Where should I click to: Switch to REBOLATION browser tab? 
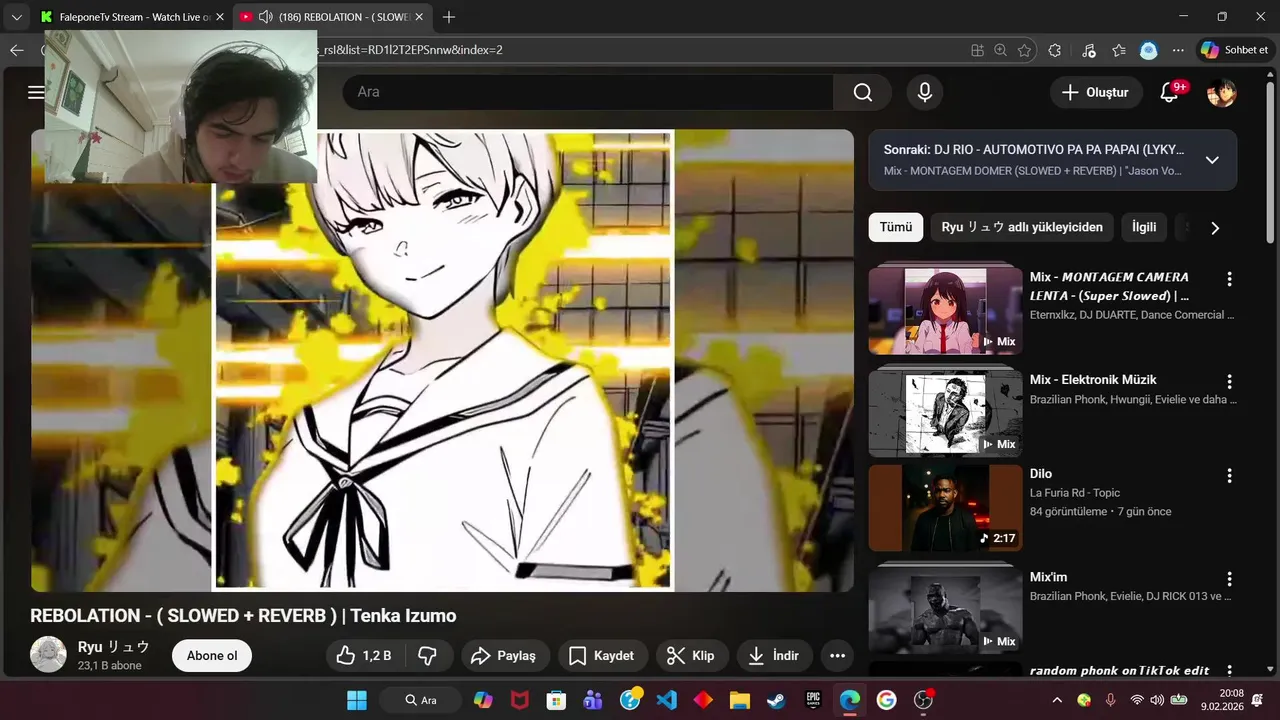tap(334, 17)
